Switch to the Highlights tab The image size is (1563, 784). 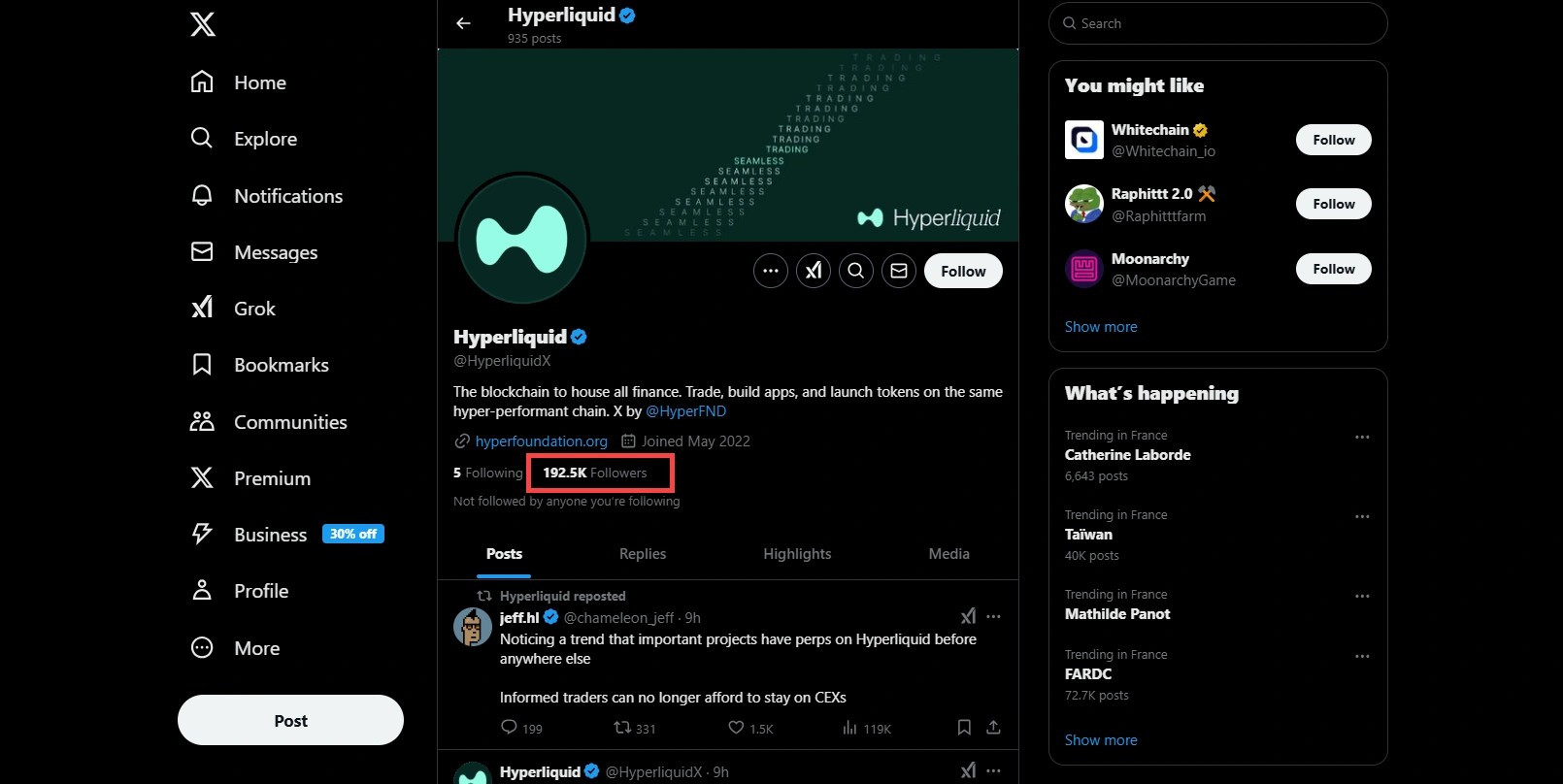point(797,554)
